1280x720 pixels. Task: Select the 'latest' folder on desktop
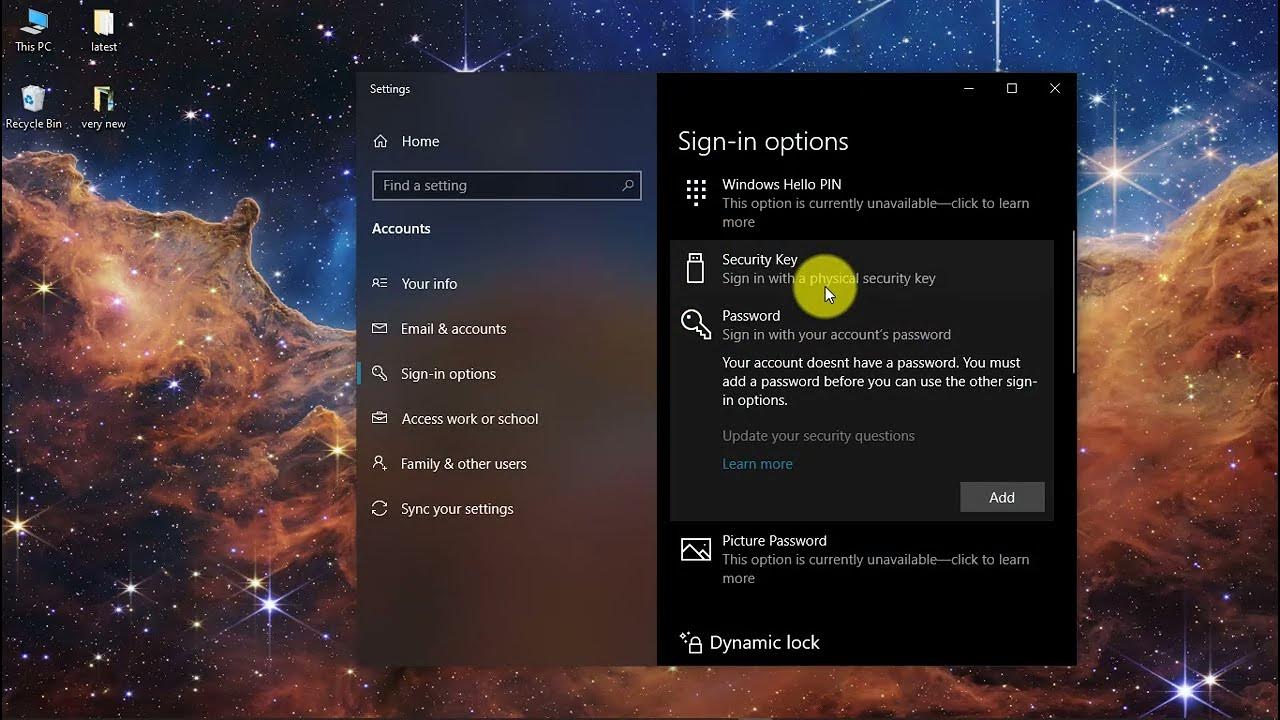[x=104, y=30]
